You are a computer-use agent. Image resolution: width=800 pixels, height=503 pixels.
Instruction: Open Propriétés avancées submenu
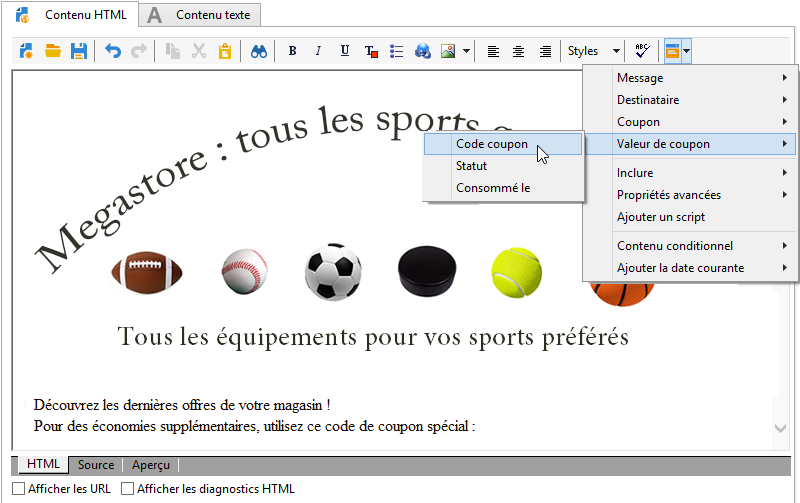pos(691,195)
